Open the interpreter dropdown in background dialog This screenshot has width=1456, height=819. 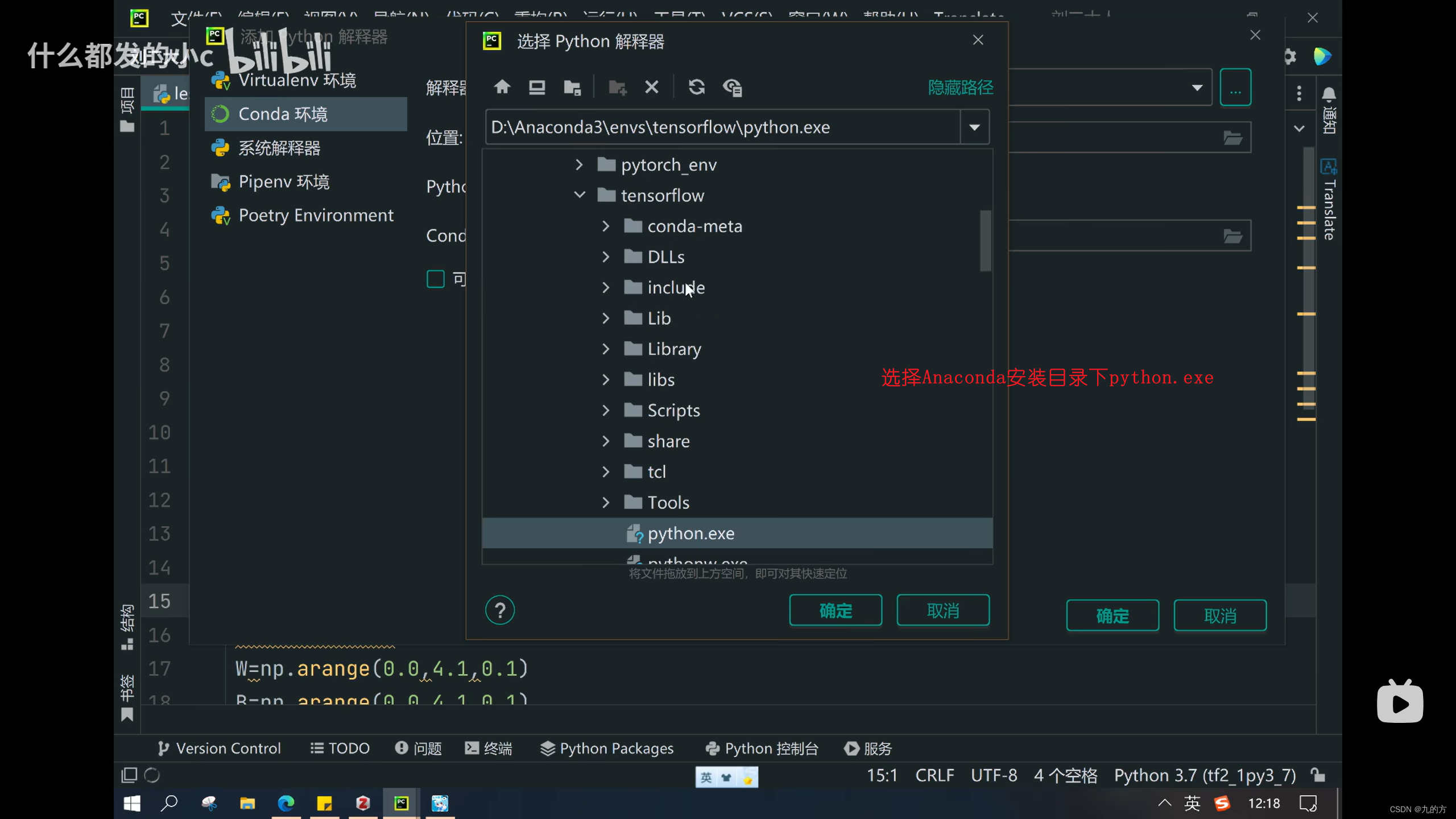click(x=1197, y=88)
